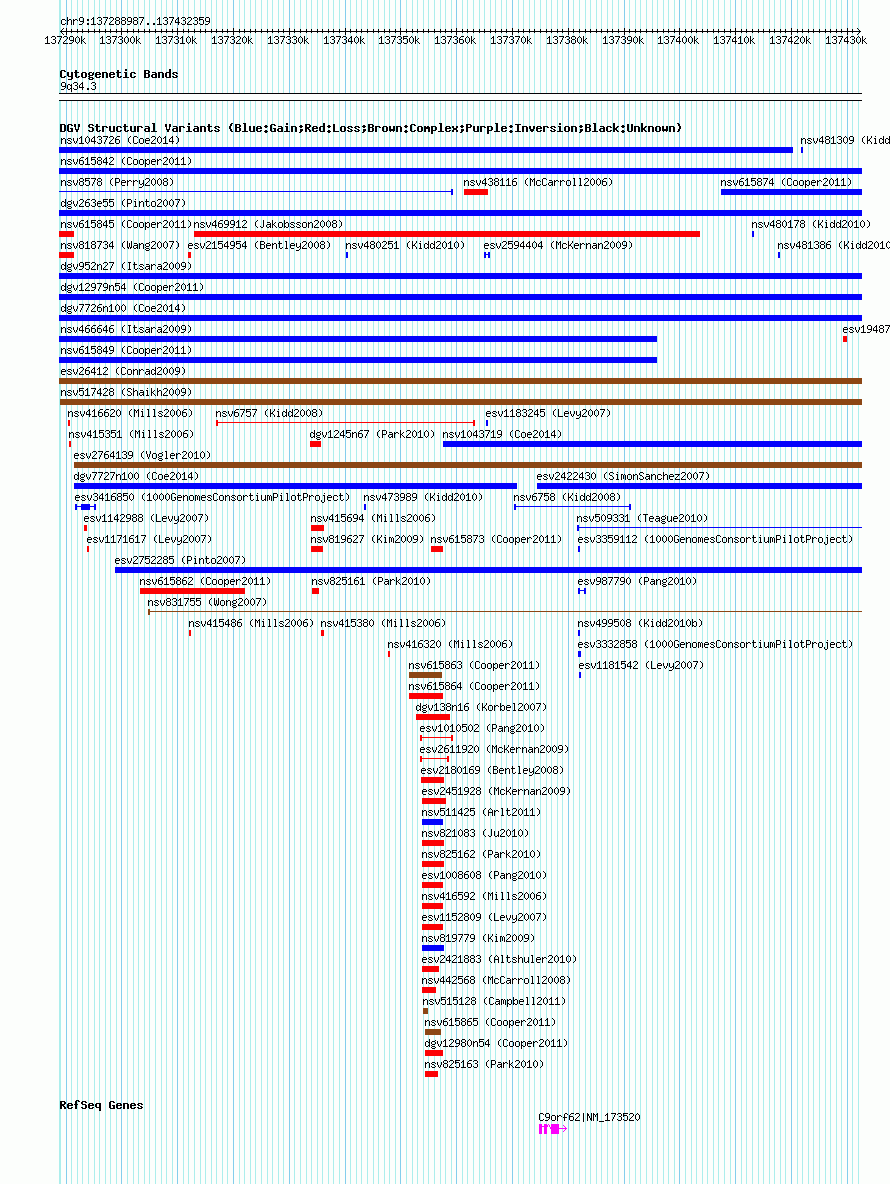Screen dimensions: 890x1184
Task: Open variant nsv415380 (Mills2006)
Action: [383, 624]
